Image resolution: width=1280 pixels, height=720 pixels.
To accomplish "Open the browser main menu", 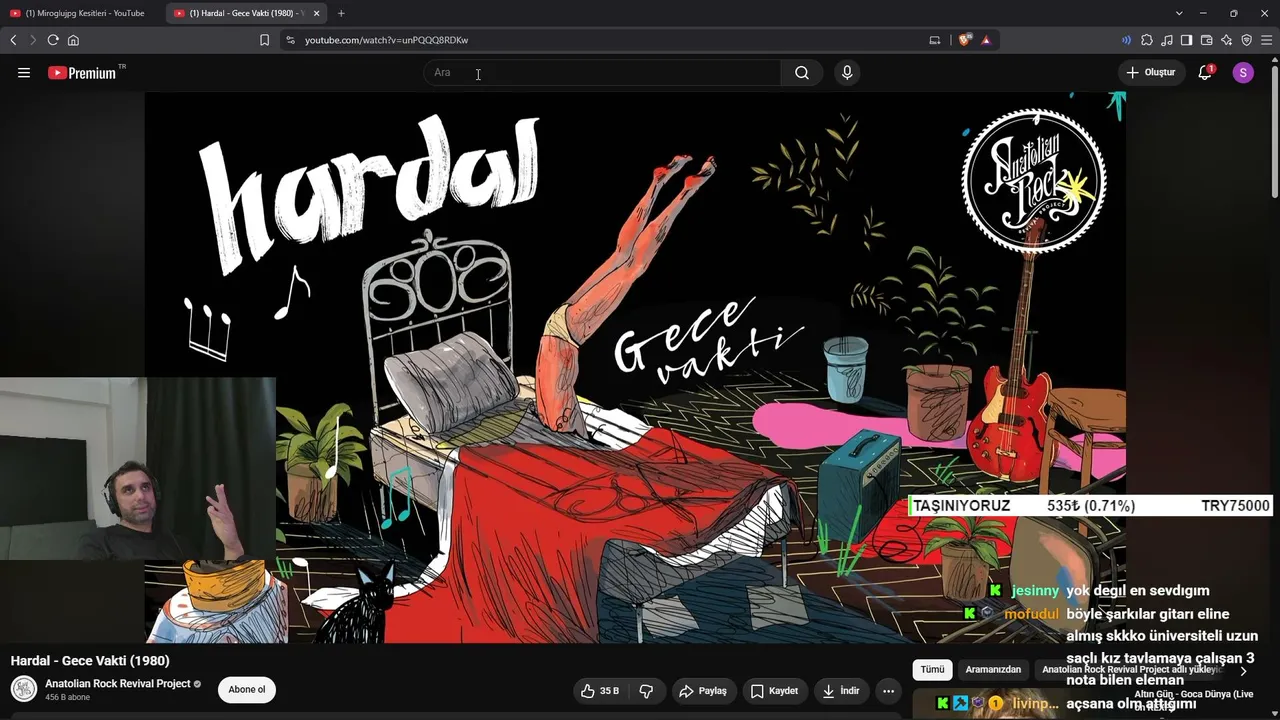I will [x=1267, y=40].
